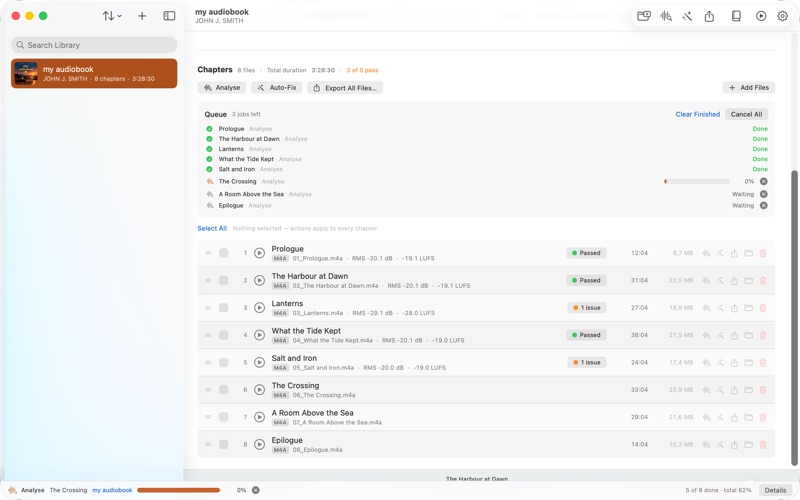The height and width of the screenshot is (500, 800).
Task: Click the Clear Finished link
Action: tap(697, 114)
